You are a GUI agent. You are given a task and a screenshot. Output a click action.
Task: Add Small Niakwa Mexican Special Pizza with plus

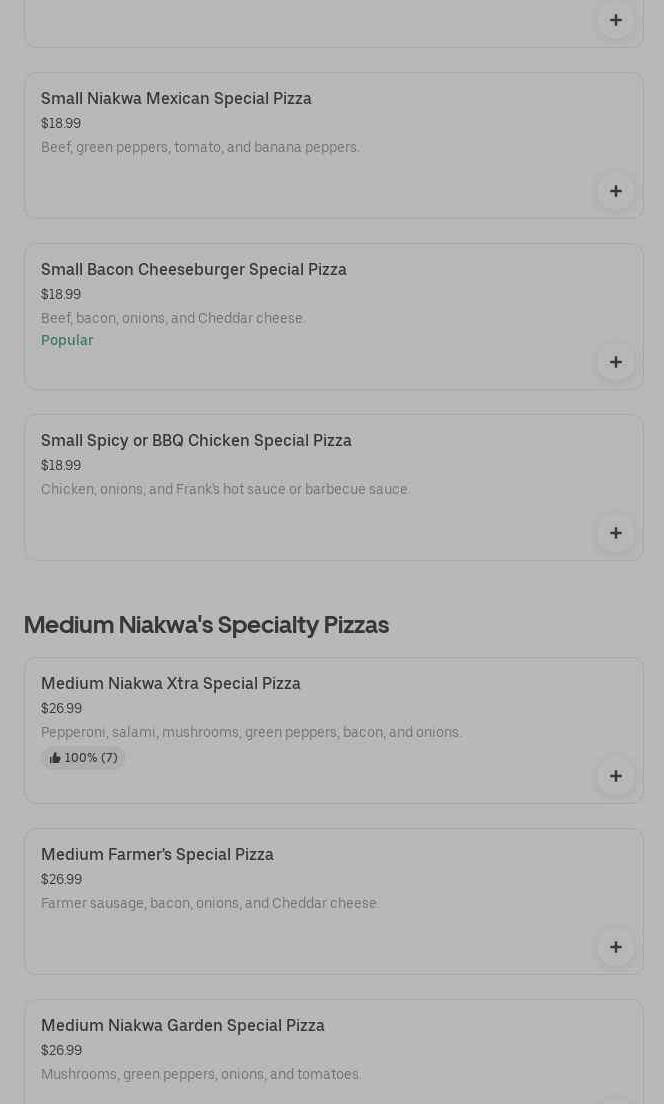[615, 191]
